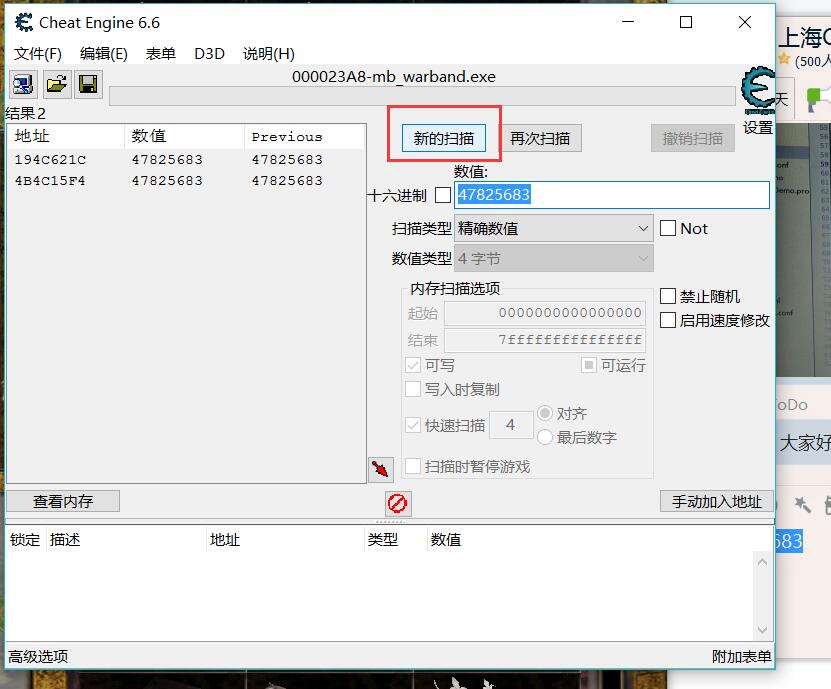Click the 起始 address field
The width and height of the screenshot is (831, 689).
[x=545, y=313]
